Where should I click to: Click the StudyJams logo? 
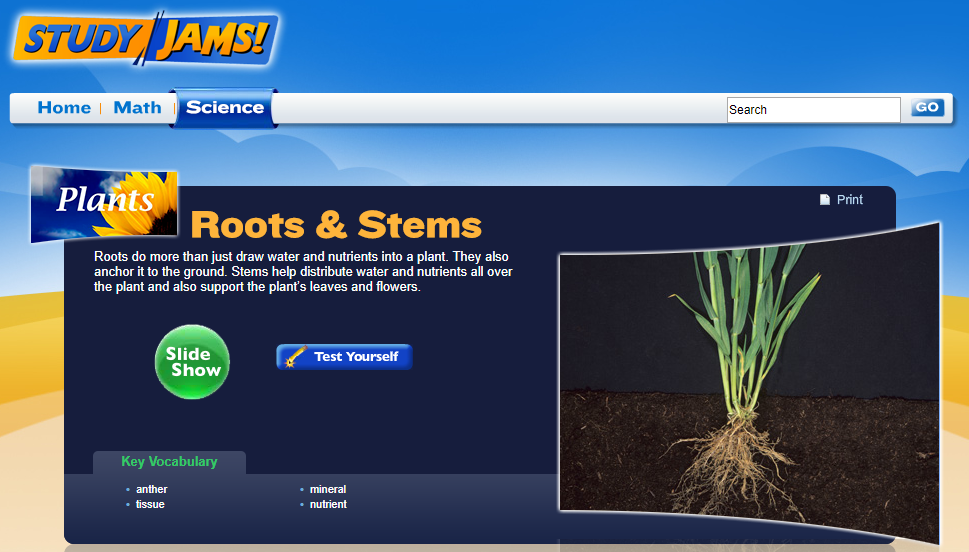[145, 38]
